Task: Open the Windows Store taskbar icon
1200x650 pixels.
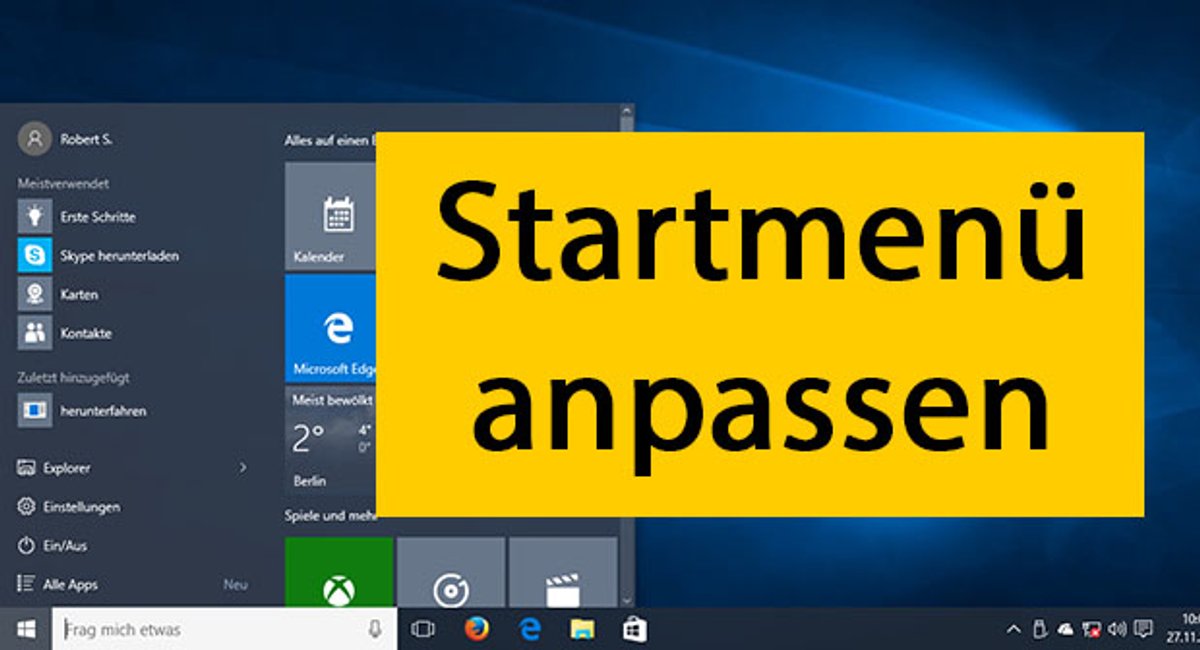Action: pyautogui.click(x=634, y=630)
